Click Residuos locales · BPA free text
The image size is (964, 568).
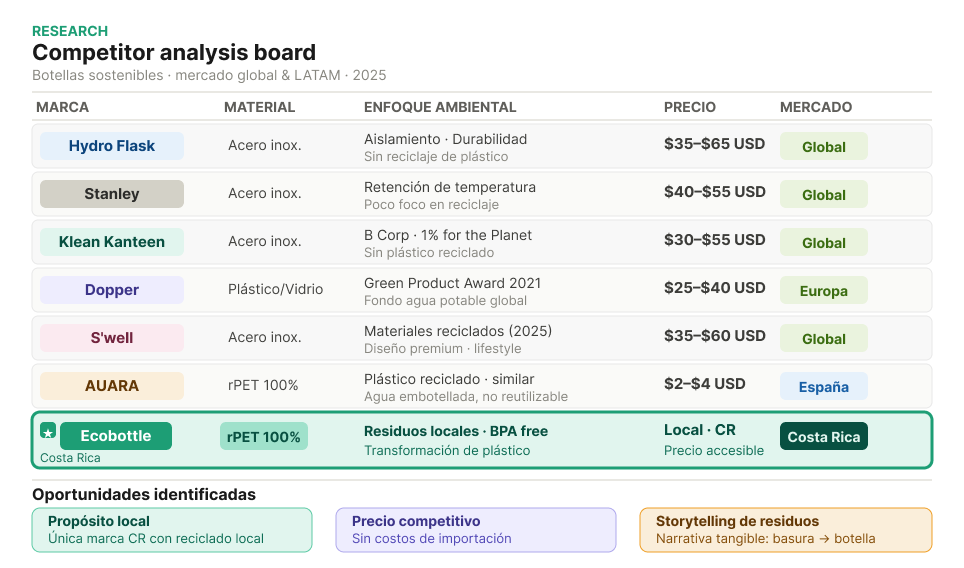tap(456, 431)
